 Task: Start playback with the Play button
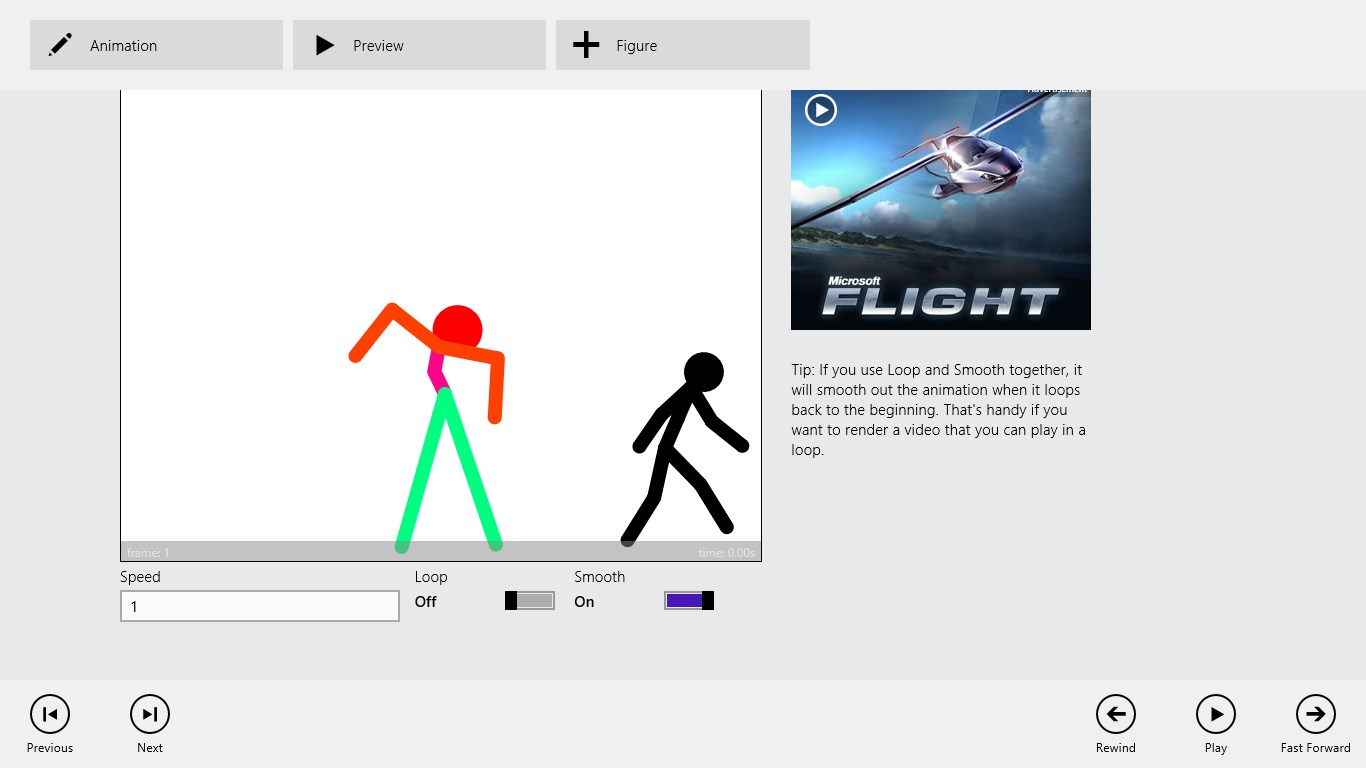(x=1215, y=714)
